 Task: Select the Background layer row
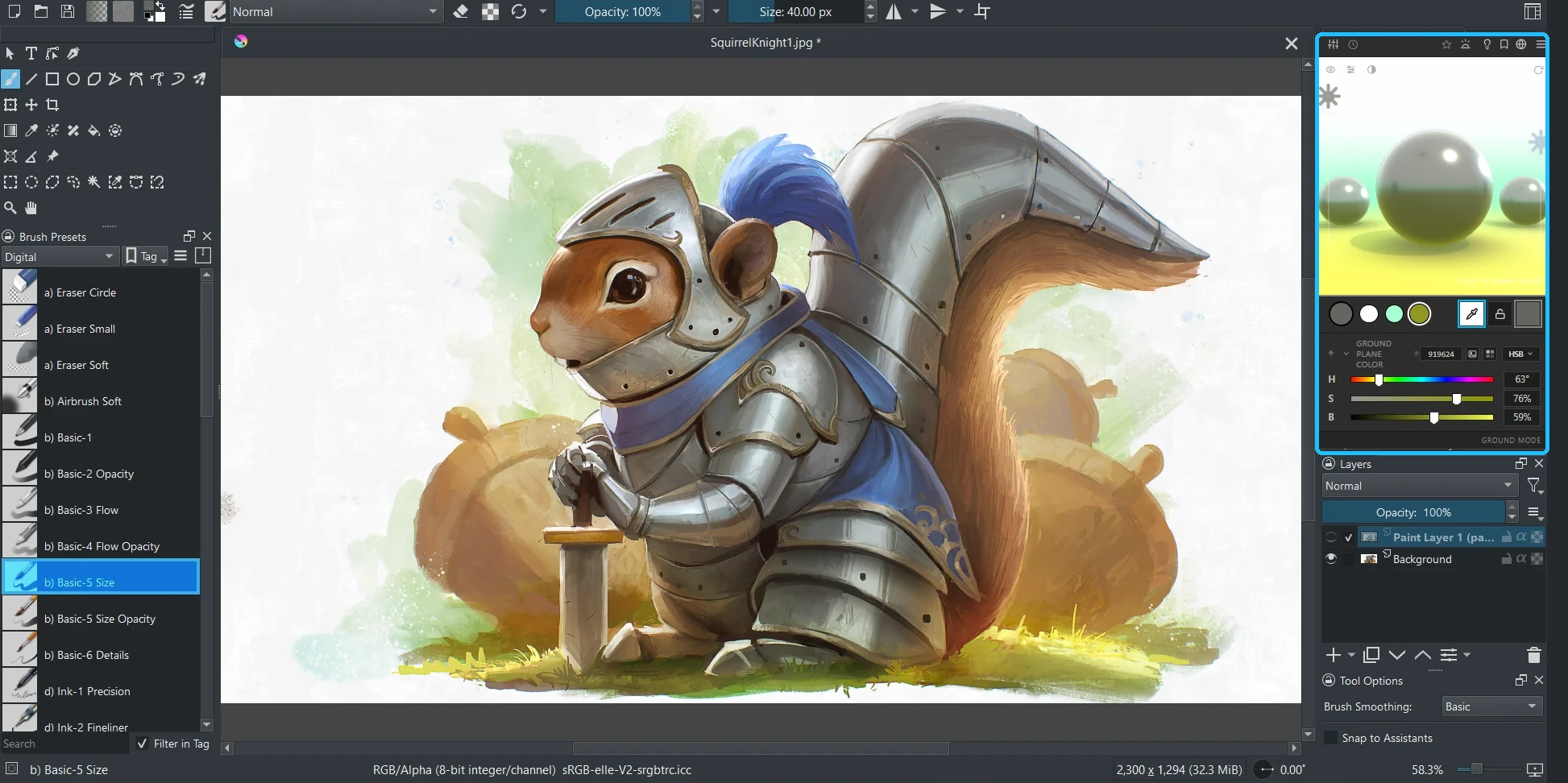click(x=1433, y=558)
